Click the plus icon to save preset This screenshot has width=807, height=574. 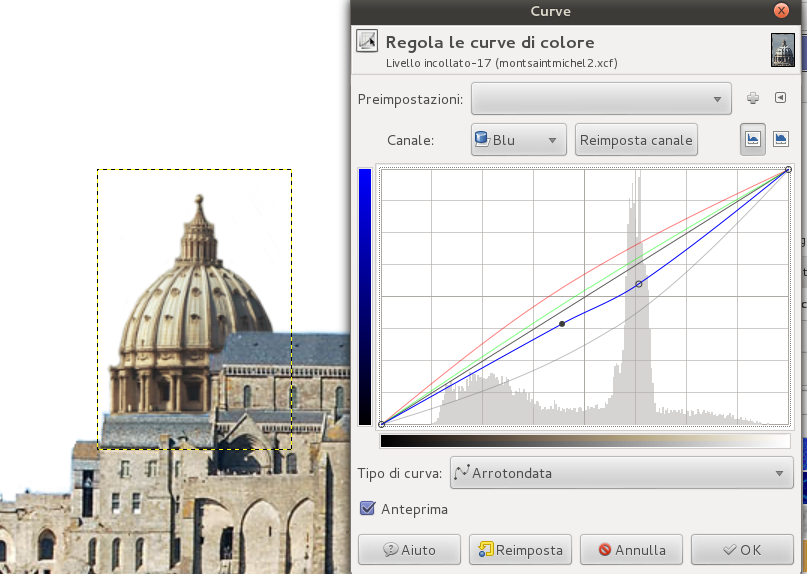[752, 98]
